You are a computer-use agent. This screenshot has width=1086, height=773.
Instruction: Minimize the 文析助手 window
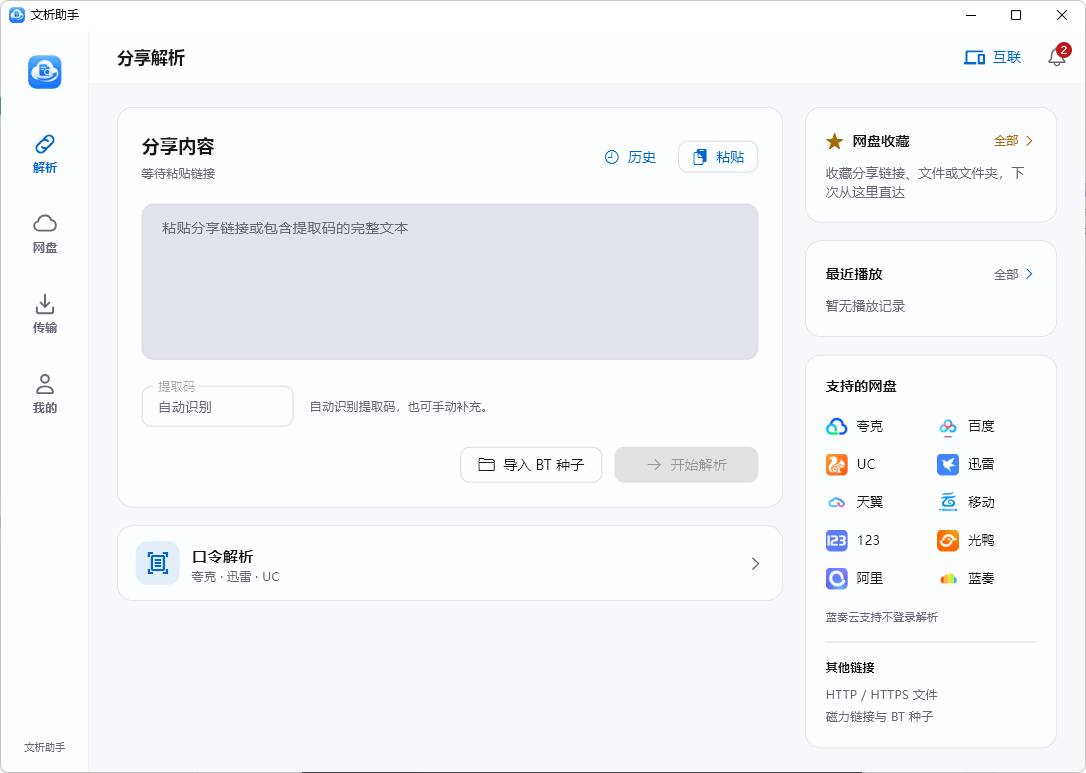(x=971, y=15)
